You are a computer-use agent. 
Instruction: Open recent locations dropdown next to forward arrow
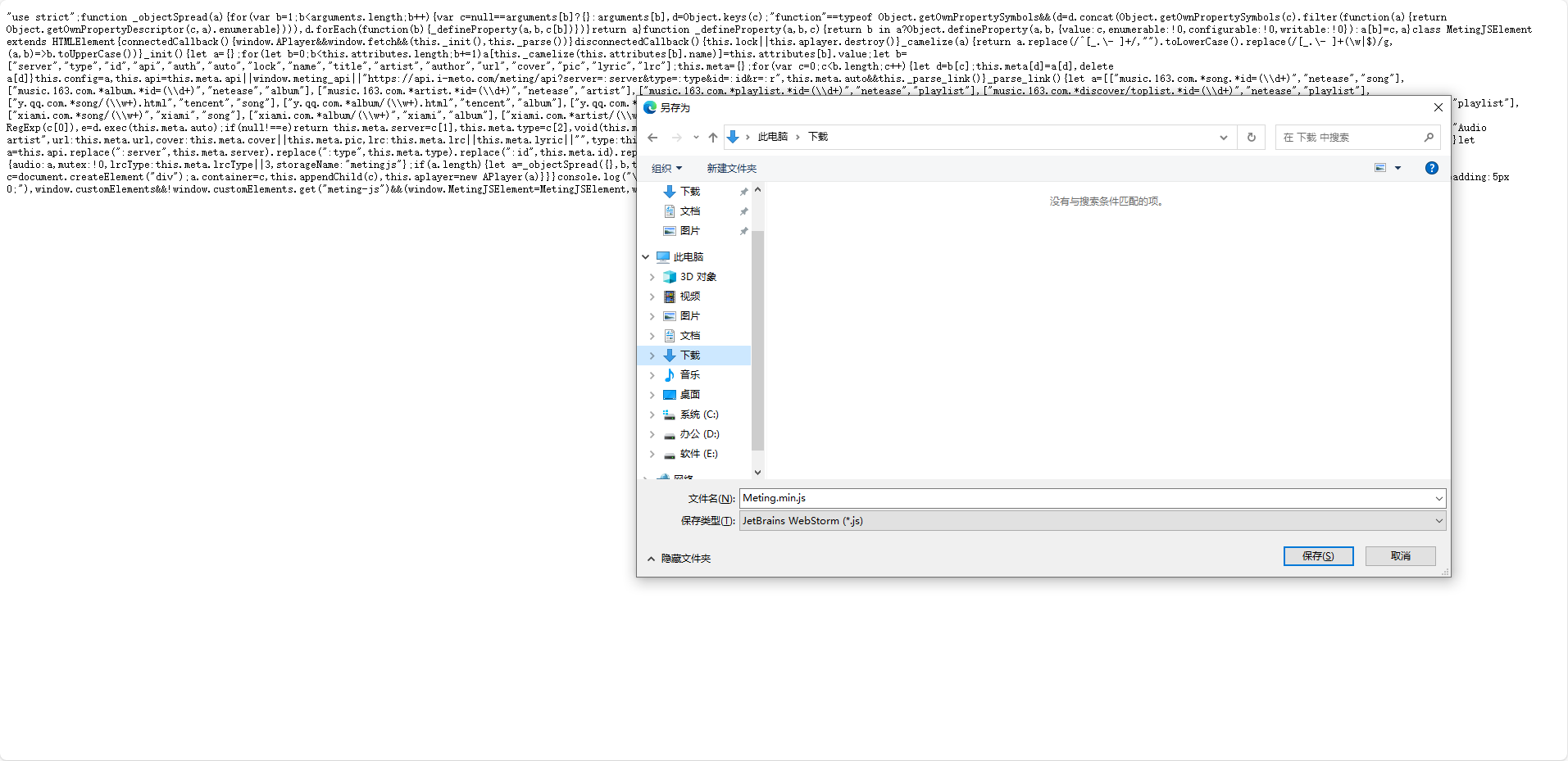click(x=696, y=138)
